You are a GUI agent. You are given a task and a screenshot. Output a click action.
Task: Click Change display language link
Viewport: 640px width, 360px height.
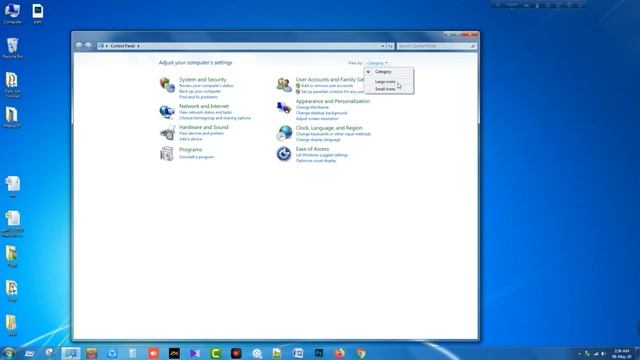(318, 140)
